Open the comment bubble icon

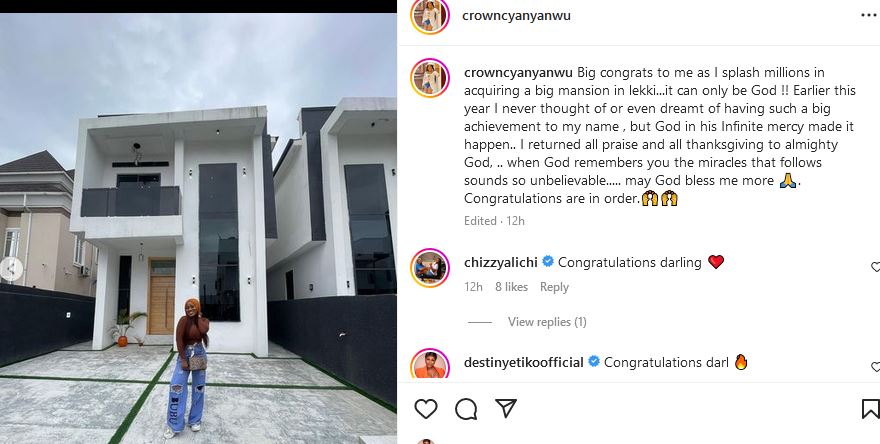[x=466, y=408]
